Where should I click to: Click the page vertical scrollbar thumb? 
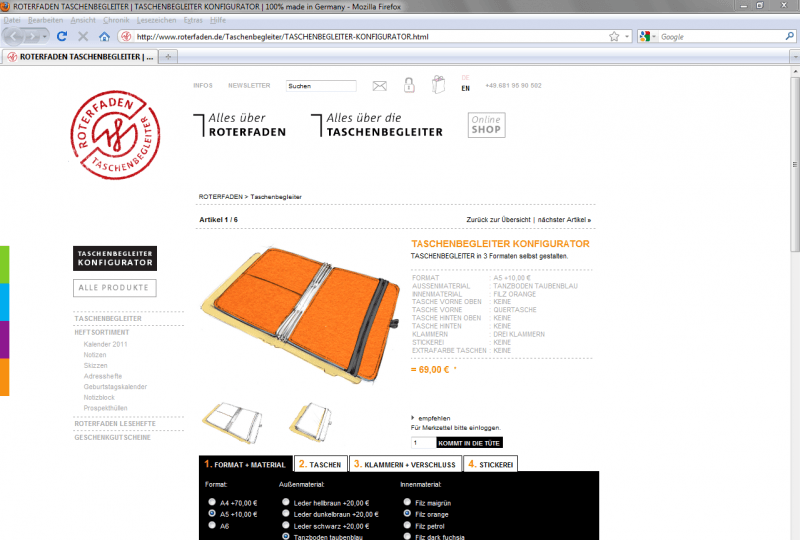pyautogui.click(x=795, y=164)
